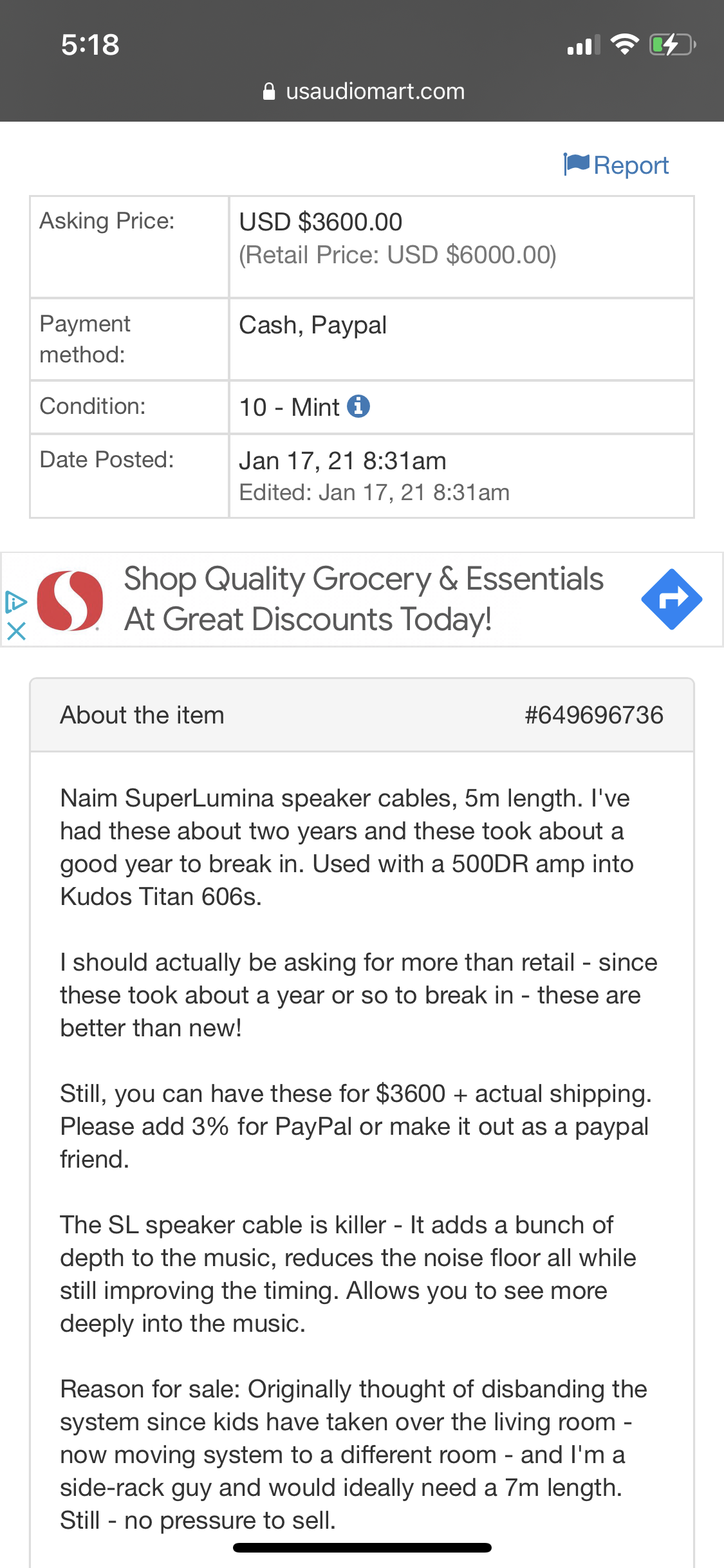Tap the battery charging icon

click(673, 44)
